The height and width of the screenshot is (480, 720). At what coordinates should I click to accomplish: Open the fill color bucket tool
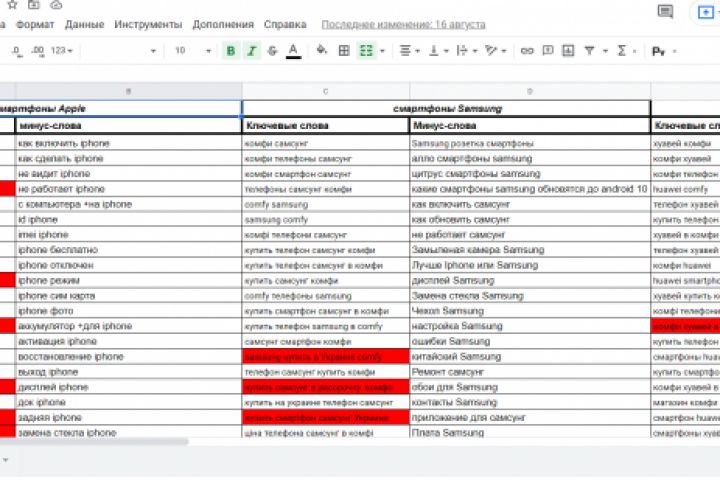pos(322,50)
